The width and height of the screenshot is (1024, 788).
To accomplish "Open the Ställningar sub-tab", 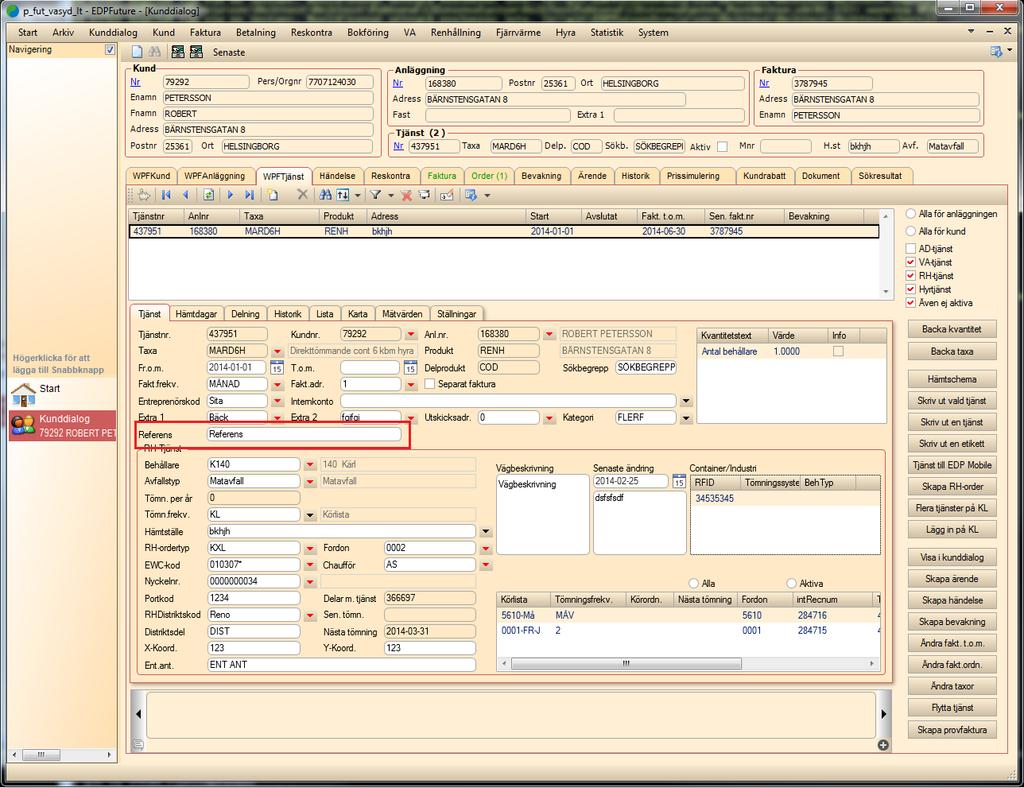I will click(x=456, y=313).
